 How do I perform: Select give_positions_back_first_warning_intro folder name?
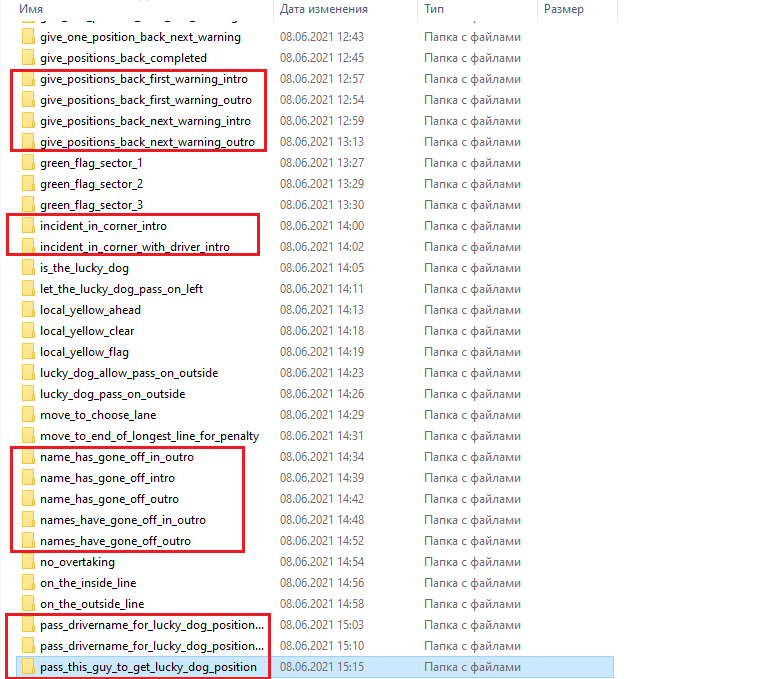tap(145, 79)
